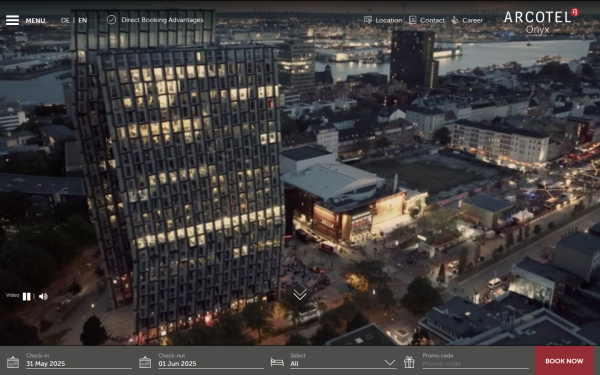The height and width of the screenshot is (375, 600).
Task: Click the Location map icon
Action: click(368, 20)
